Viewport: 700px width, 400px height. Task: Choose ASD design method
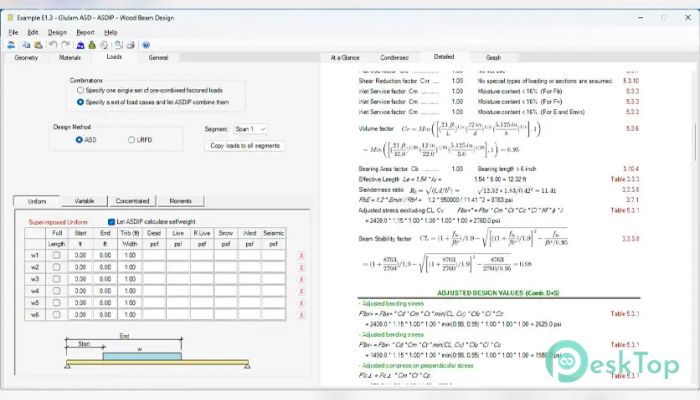[79, 140]
